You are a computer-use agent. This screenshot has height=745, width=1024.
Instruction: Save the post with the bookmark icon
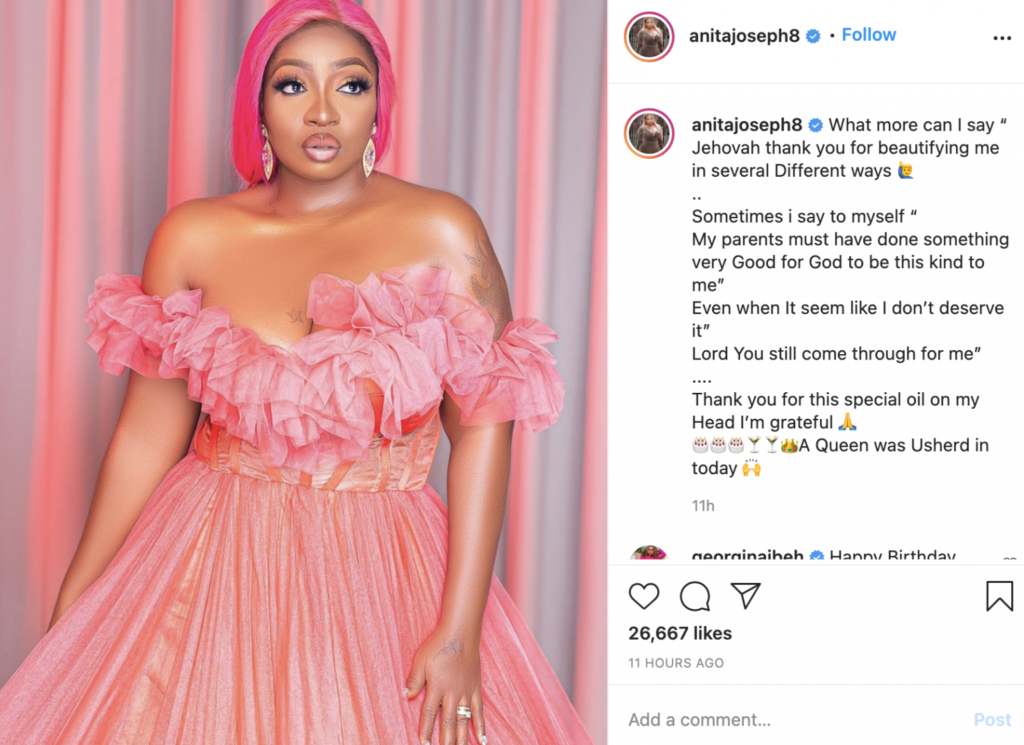[999, 595]
